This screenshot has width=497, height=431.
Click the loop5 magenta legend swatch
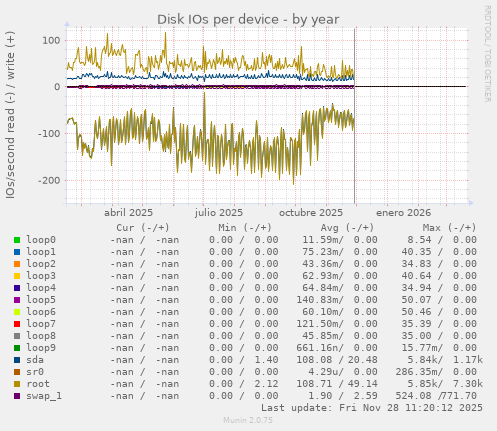(x=17, y=300)
